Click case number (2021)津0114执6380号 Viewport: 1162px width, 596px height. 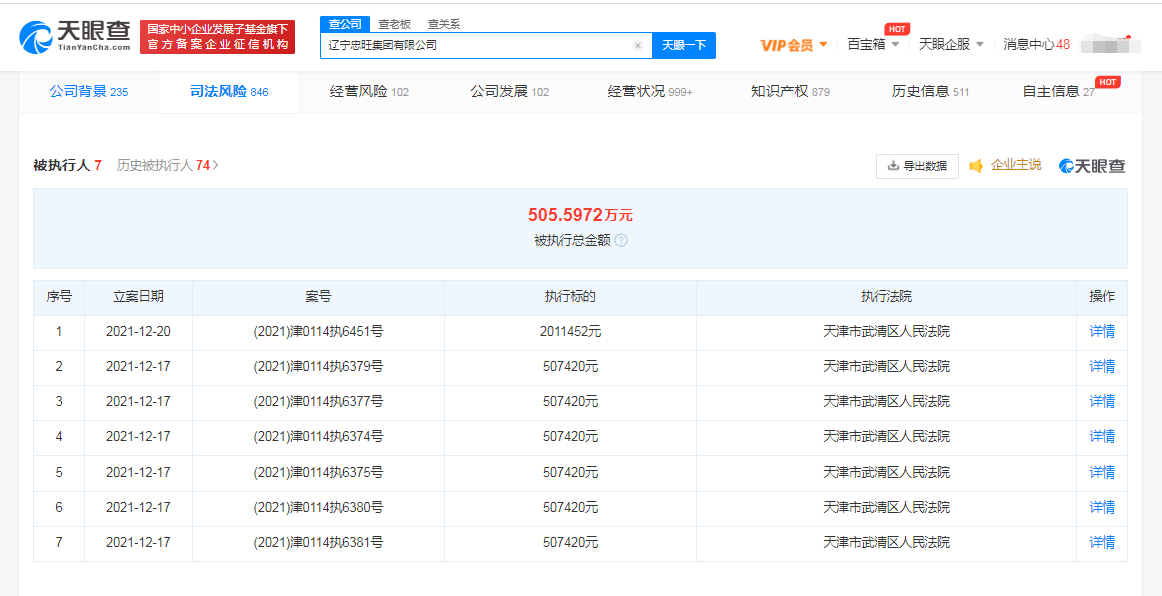click(318, 507)
